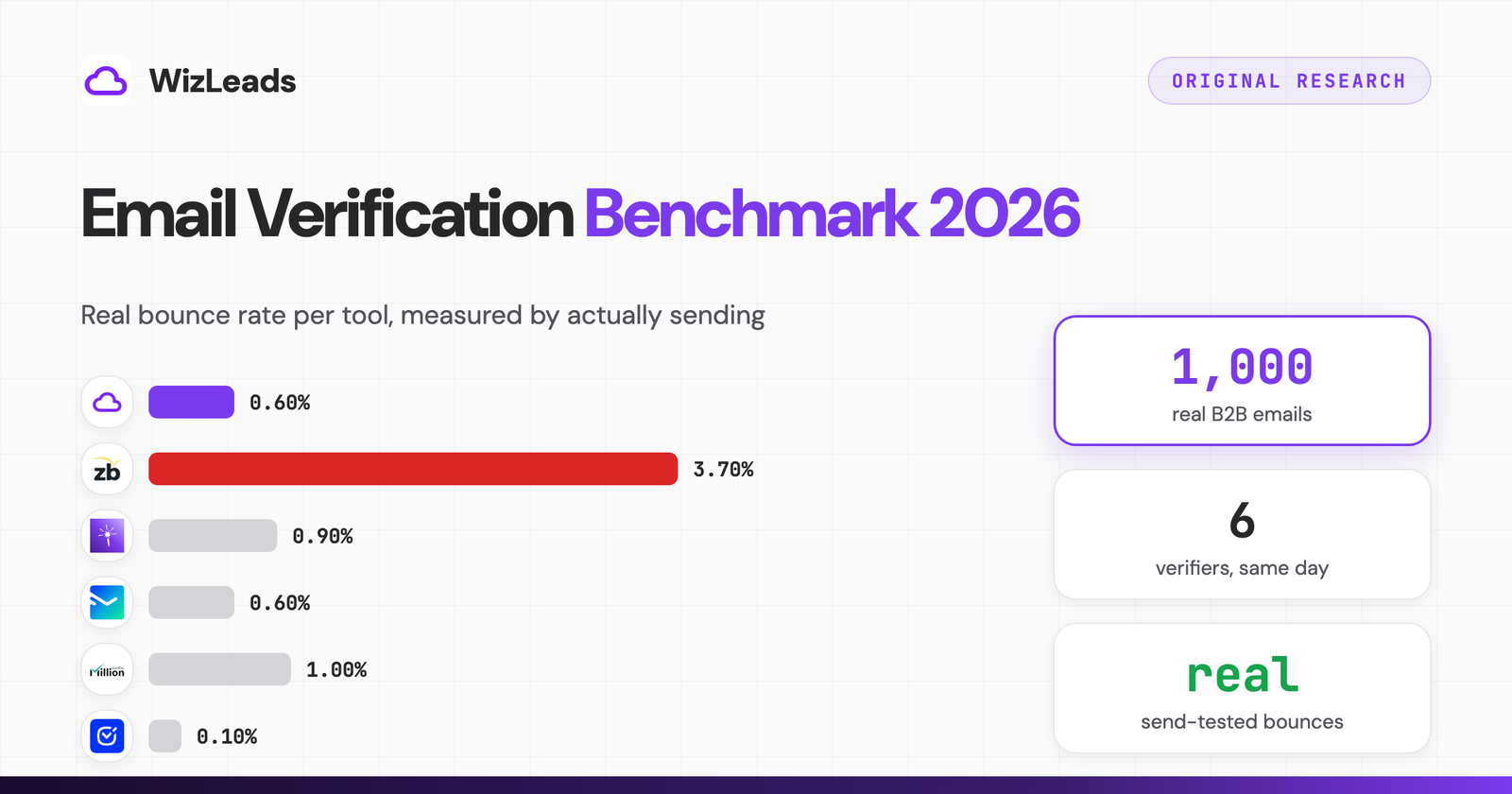Screen dimensions: 1512x794
Task: Click the WizLeads brand name text
Action: click(x=223, y=81)
